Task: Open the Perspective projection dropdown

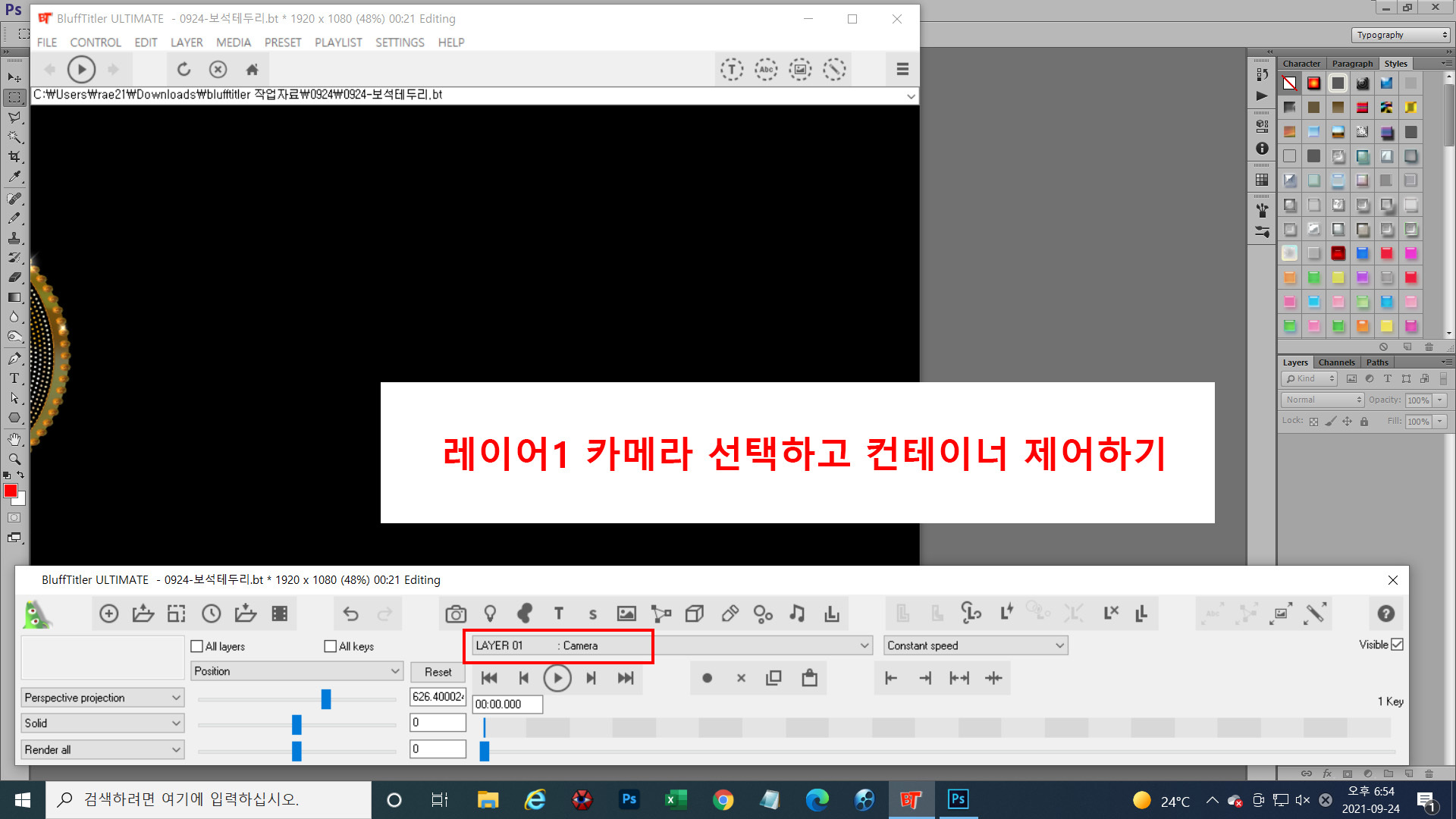Action: [x=102, y=698]
